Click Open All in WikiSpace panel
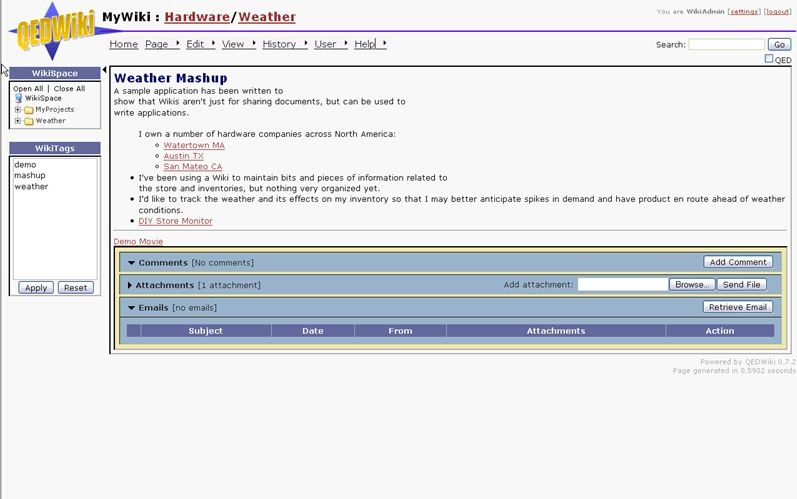Screen dimensions: 797x499 28,88
